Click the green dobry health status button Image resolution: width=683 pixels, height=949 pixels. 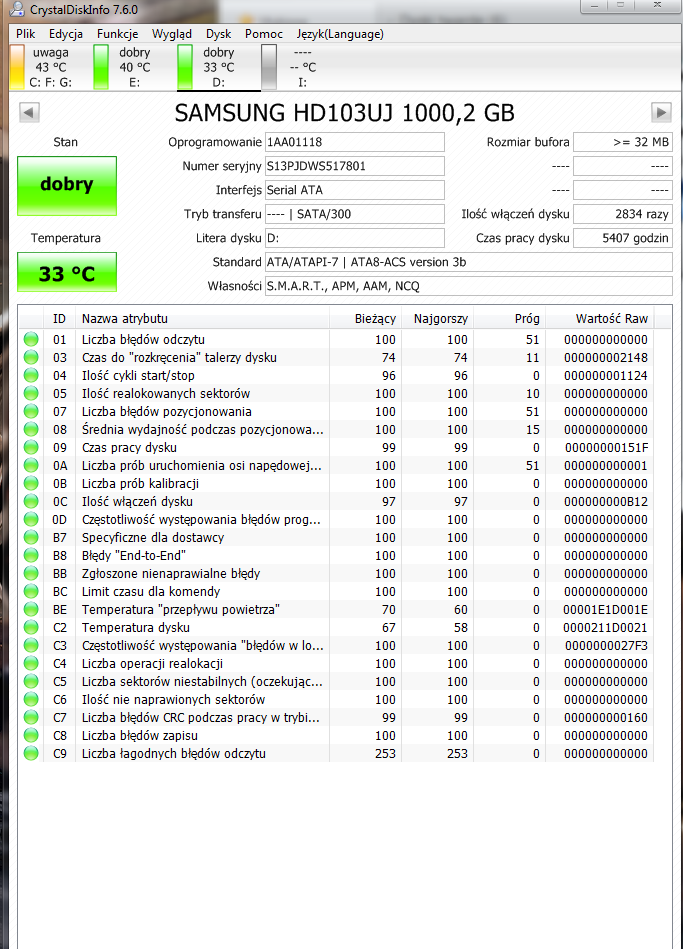(x=67, y=186)
